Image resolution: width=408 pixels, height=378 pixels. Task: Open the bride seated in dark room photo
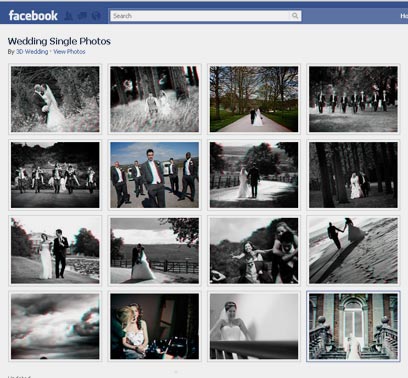click(155, 326)
